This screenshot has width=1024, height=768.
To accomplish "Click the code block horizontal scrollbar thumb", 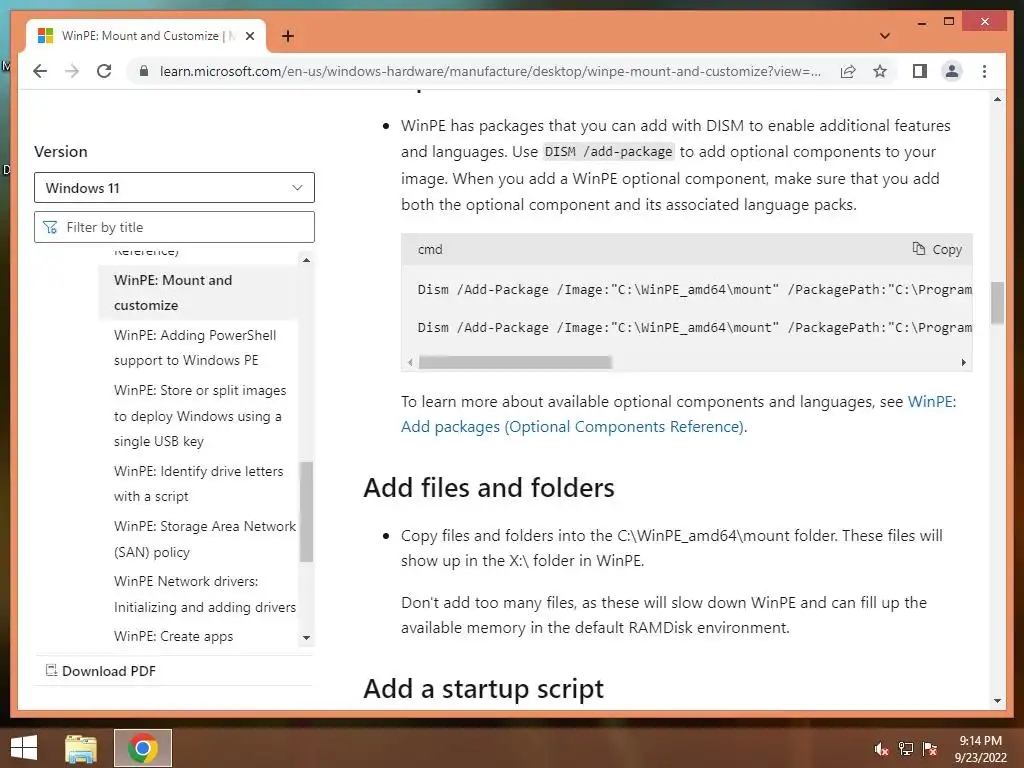I will (515, 362).
